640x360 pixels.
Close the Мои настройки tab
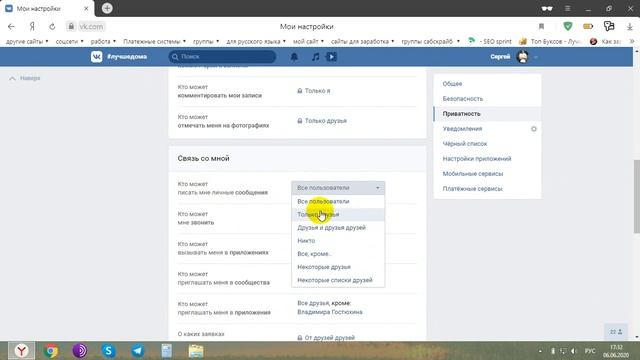tap(86, 8)
